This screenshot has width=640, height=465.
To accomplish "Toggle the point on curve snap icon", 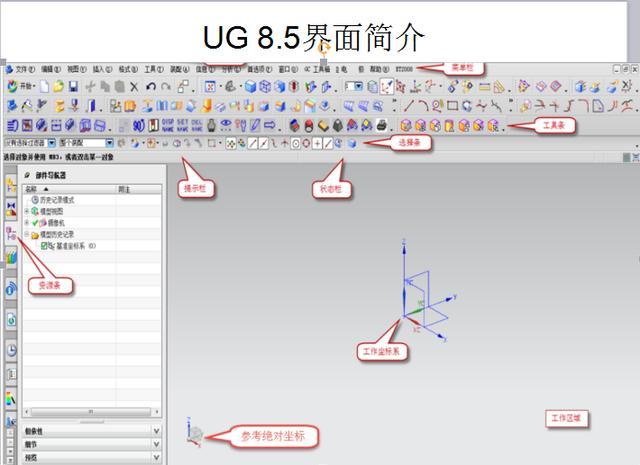I will click(328, 143).
